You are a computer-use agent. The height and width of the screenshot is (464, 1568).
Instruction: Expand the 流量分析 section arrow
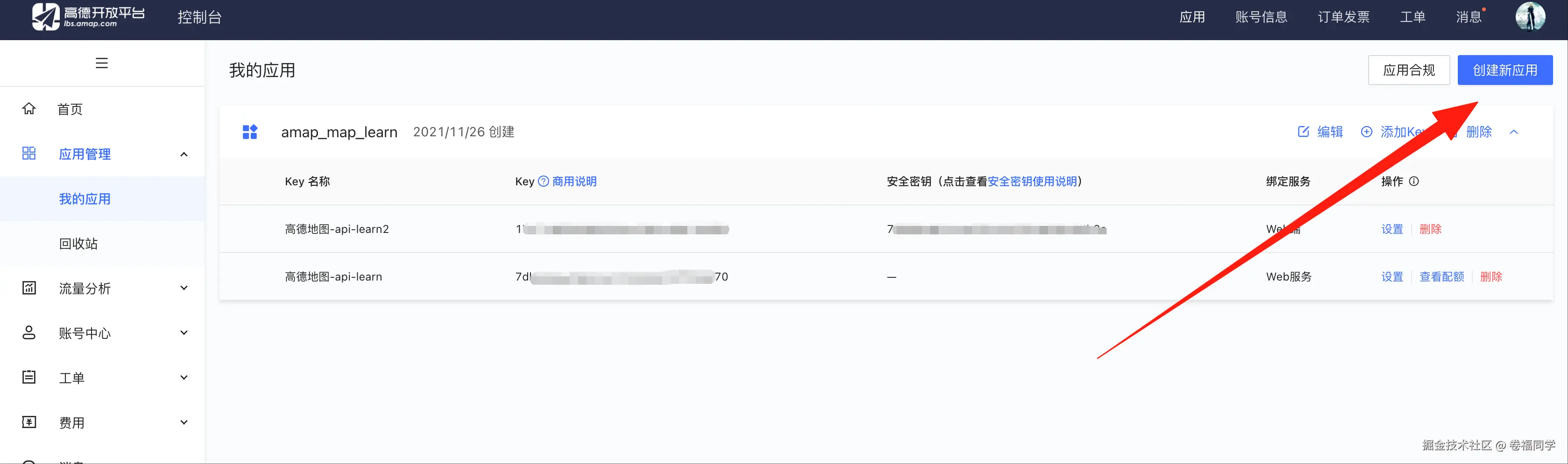(184, 288)
